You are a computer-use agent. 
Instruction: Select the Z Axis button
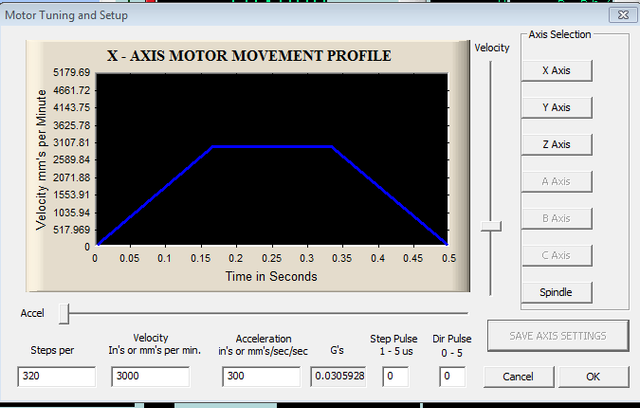point(556,144)
